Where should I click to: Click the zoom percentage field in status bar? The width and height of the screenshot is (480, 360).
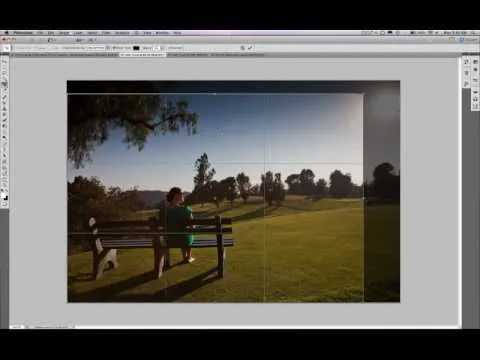[16, 327]
